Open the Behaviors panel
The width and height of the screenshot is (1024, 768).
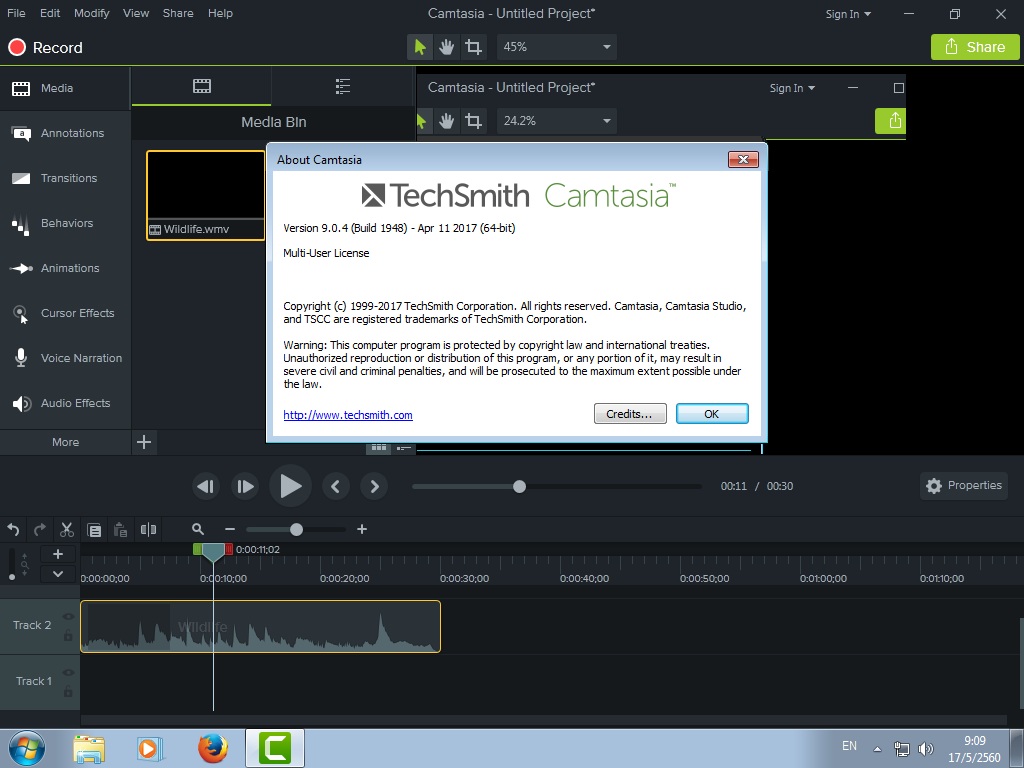(65, 223)
